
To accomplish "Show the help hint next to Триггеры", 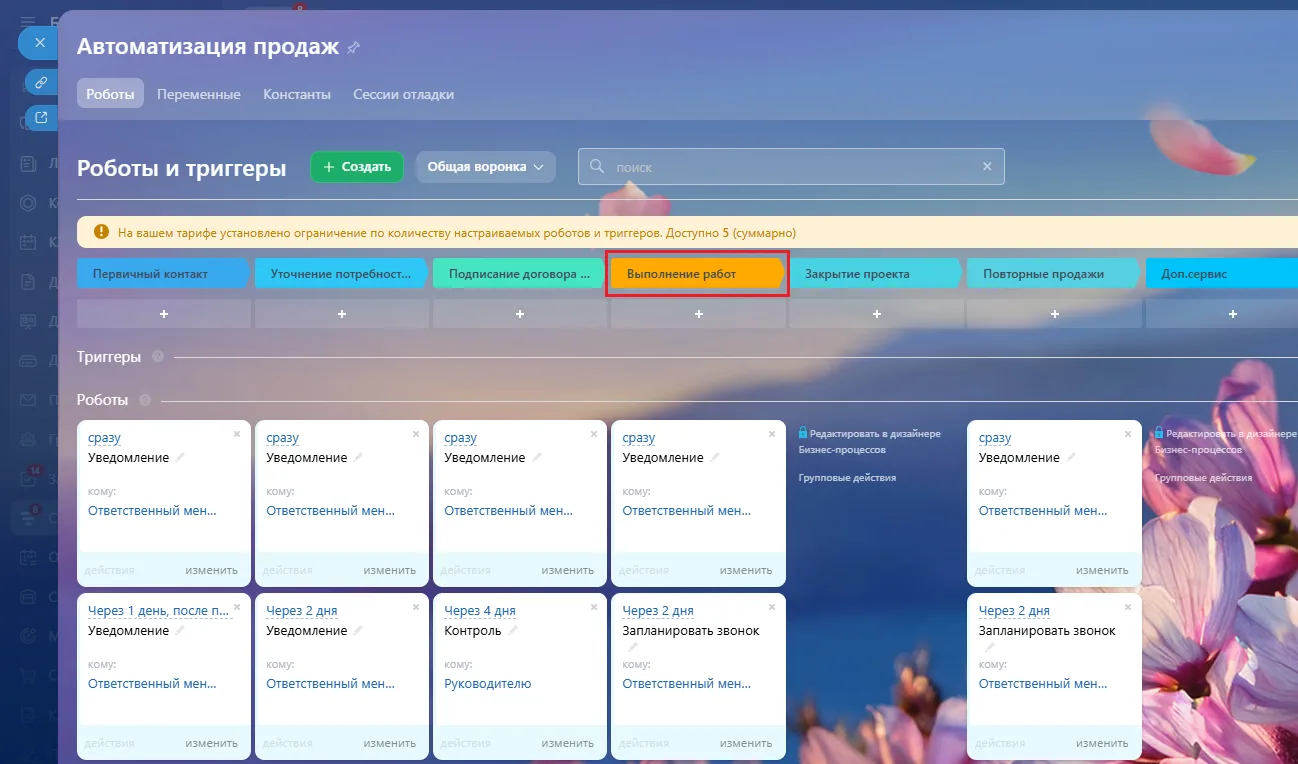I will pos(158,357).
